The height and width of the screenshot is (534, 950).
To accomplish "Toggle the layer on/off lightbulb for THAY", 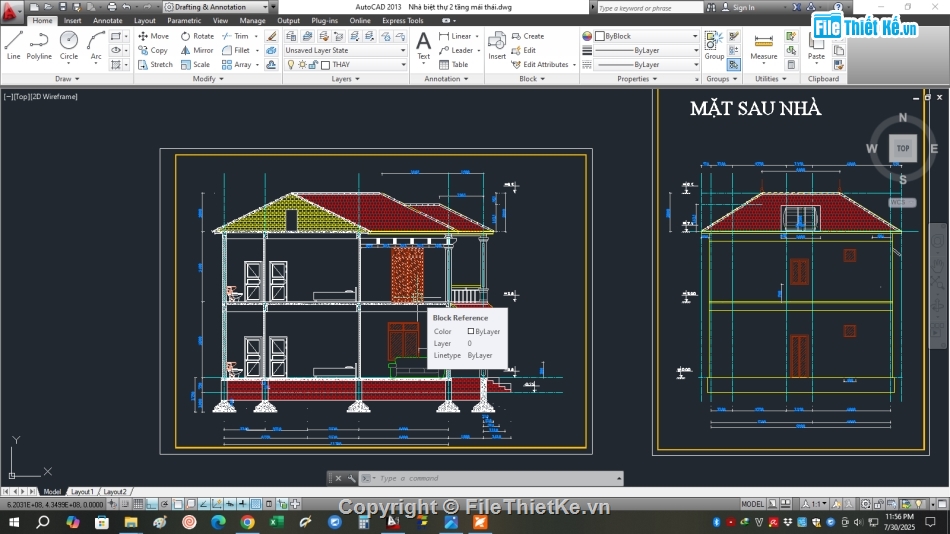I will click(x=291, y=65).
